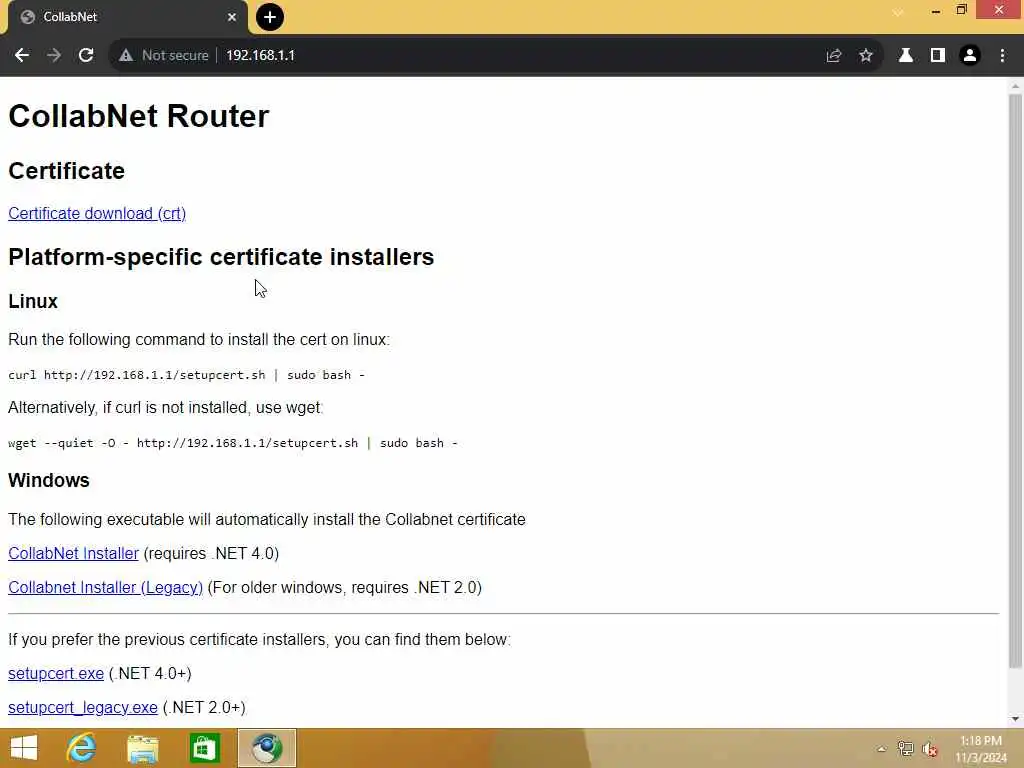The height and width of the screenshot is (768, 1024).
Task: Open the Chrome Labs flask icon
Action: [x=906, y=56]
